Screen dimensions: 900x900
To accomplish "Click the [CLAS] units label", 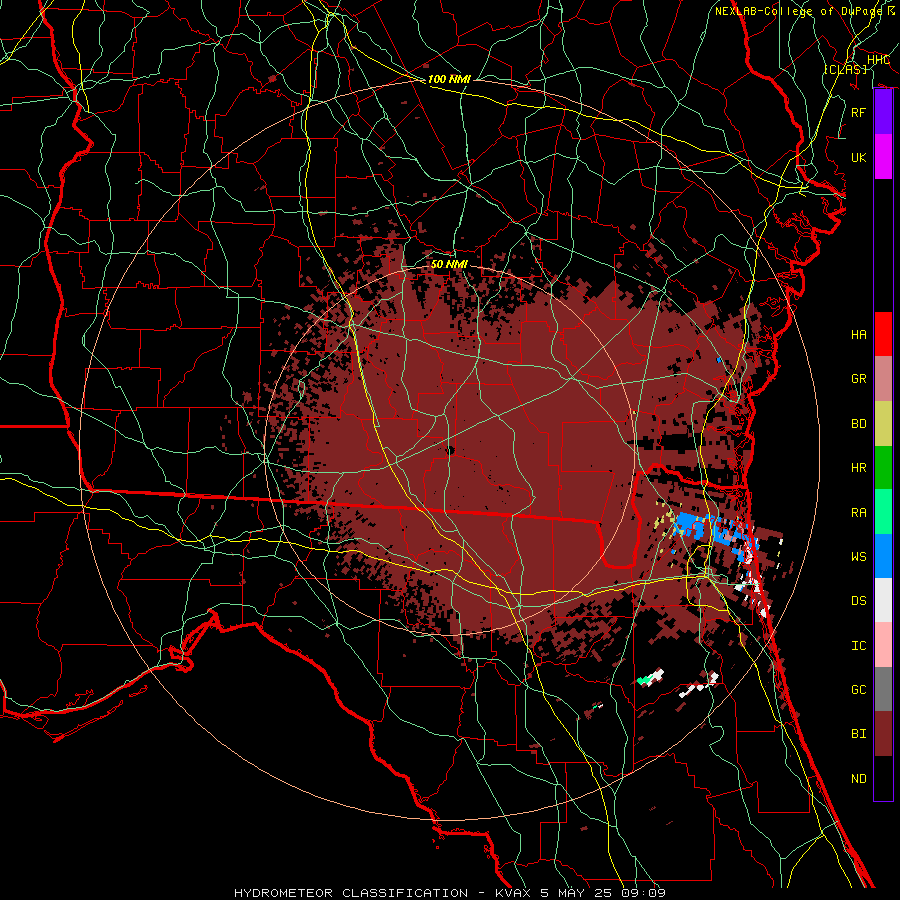I will pyautogui.click(x=845, y=69).
